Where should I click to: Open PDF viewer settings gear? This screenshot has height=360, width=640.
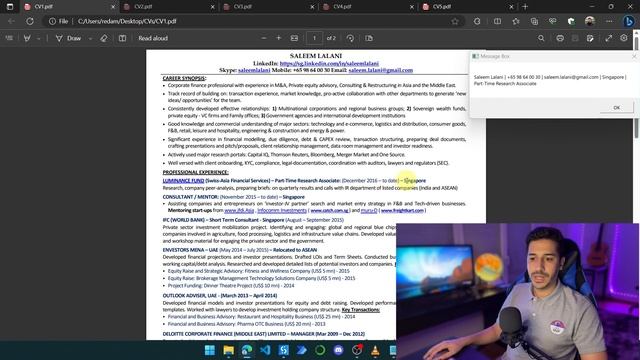[624, 38]
